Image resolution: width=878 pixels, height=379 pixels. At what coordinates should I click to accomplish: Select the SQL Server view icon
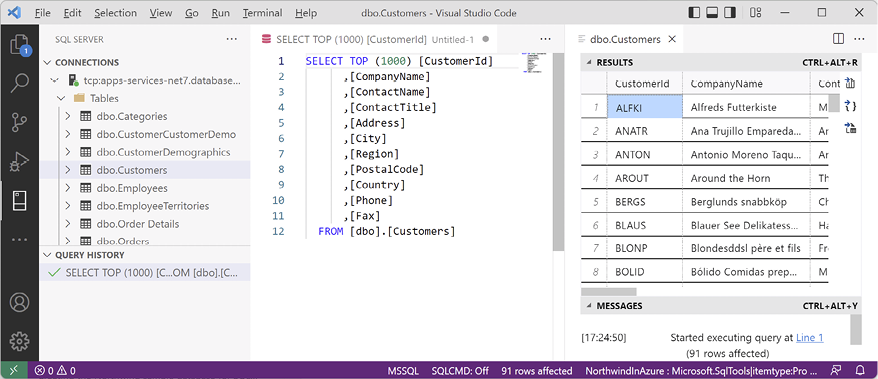click(x=20, y=200)
